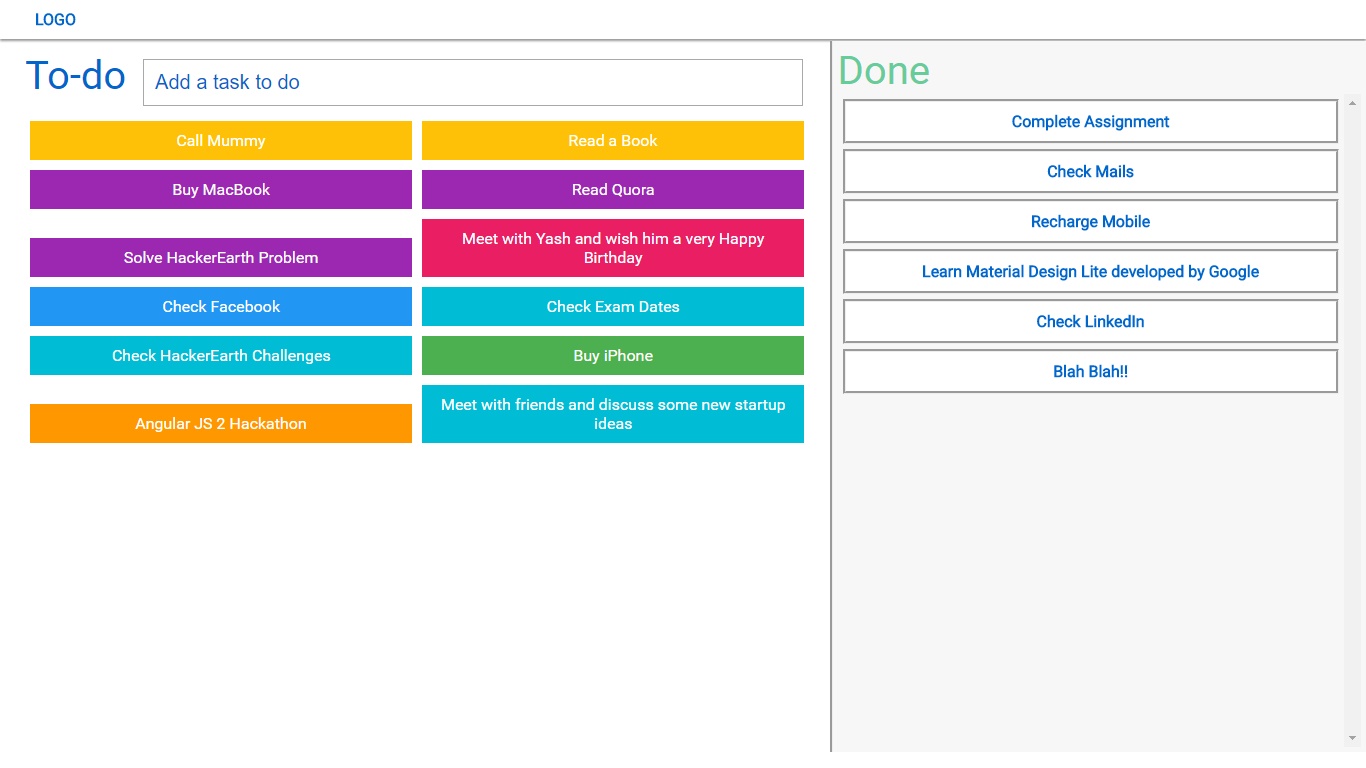Click the Yash Happy Birthday task
Image resolution: width=1366 pixels, height=768 pixels.
[613, 248]
